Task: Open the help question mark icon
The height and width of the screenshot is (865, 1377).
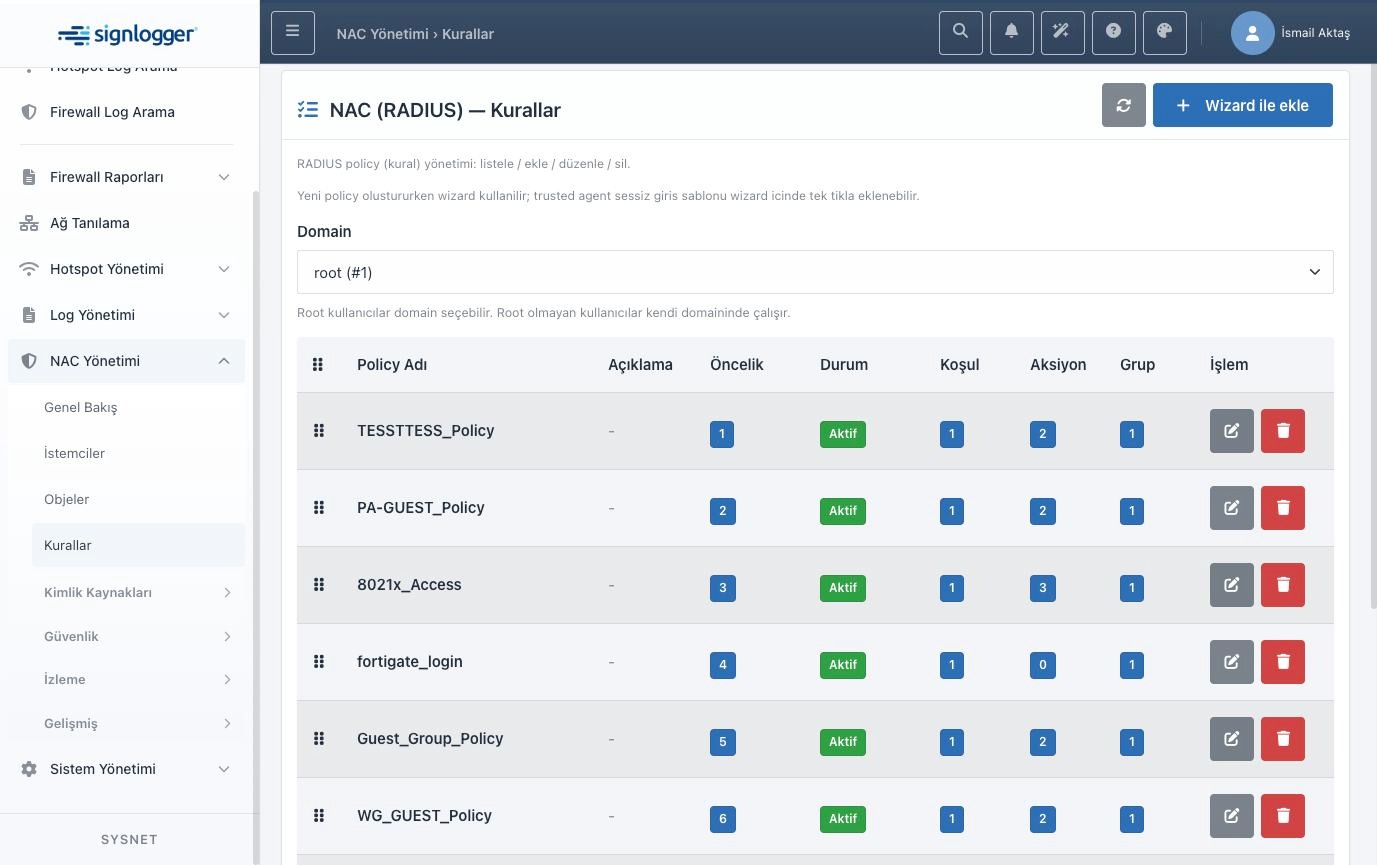Action: pos(1114,33)
